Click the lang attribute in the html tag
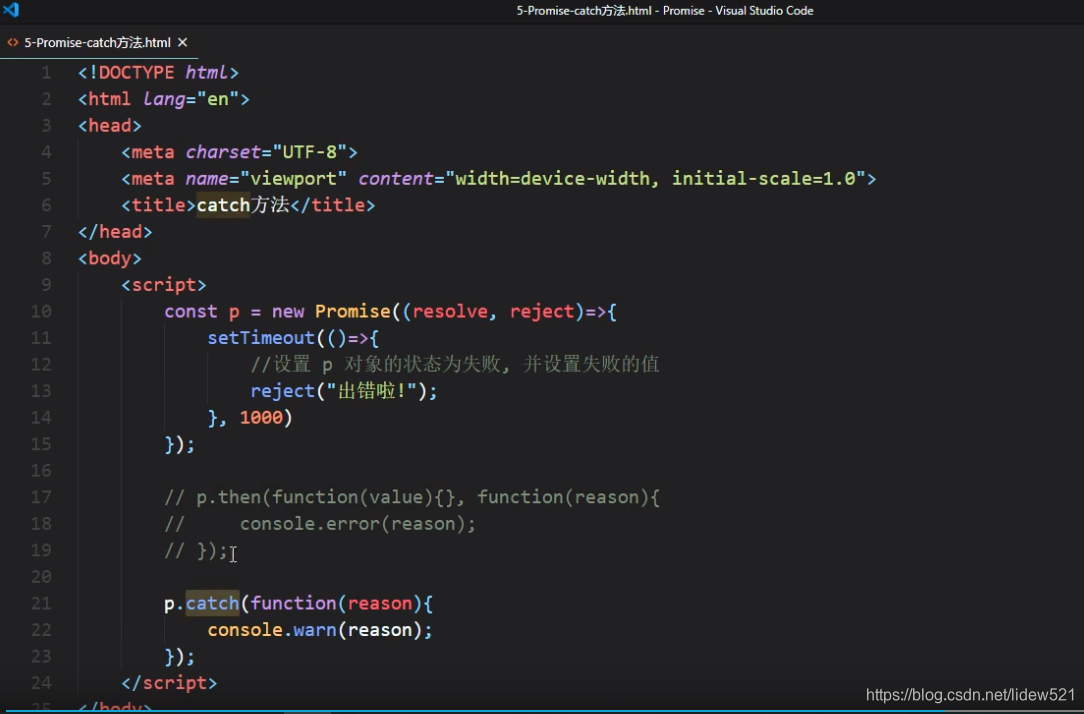Screen dimensions: 1084x714 point(164,99)
